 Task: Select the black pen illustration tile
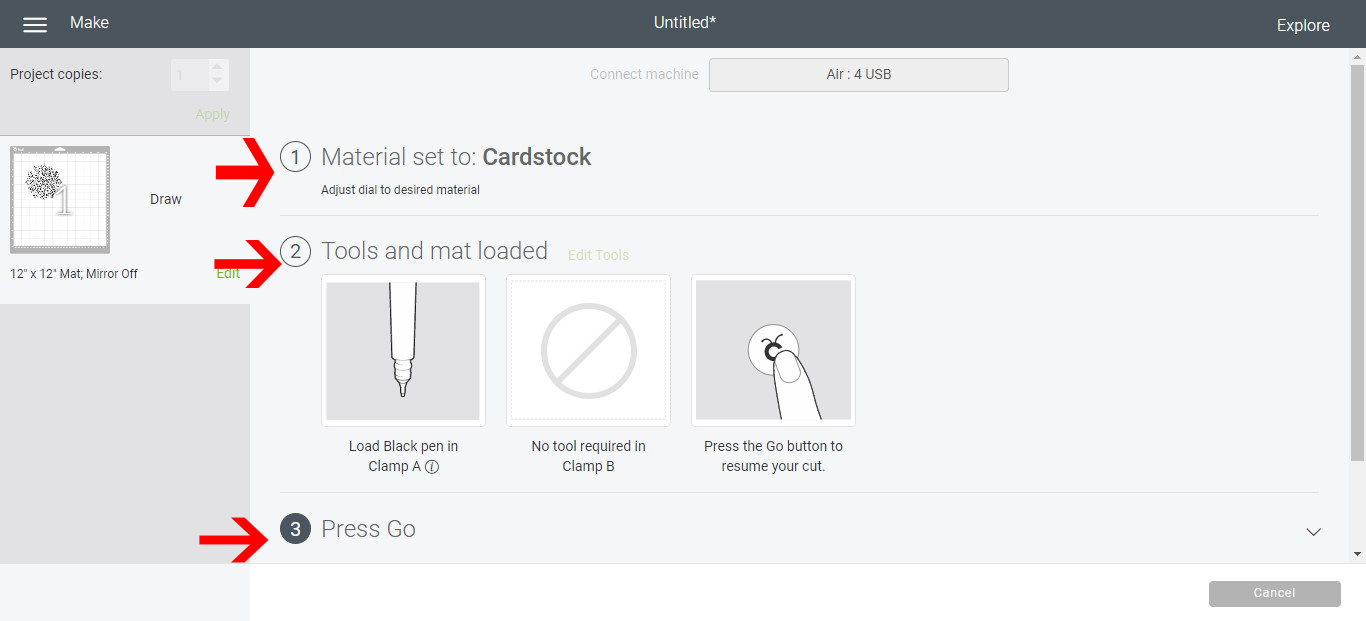point(403,350)
